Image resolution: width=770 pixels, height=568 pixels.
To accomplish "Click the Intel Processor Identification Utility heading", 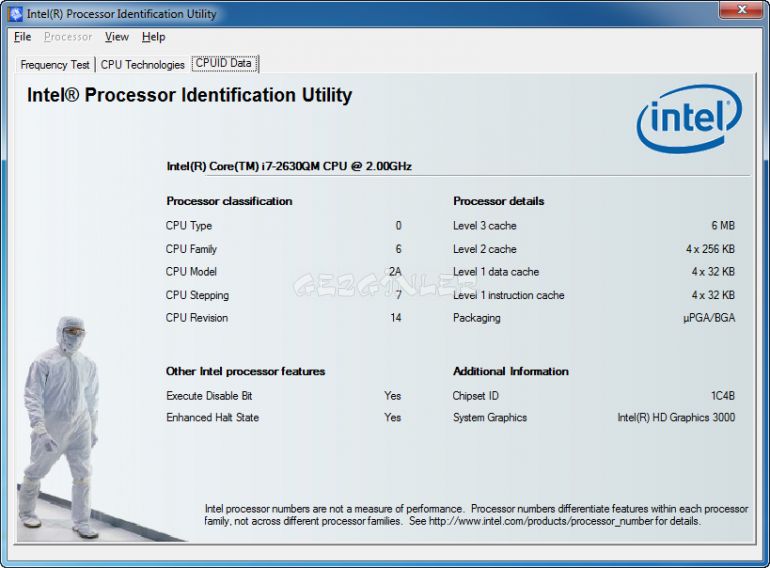I will tap(190, 95).
